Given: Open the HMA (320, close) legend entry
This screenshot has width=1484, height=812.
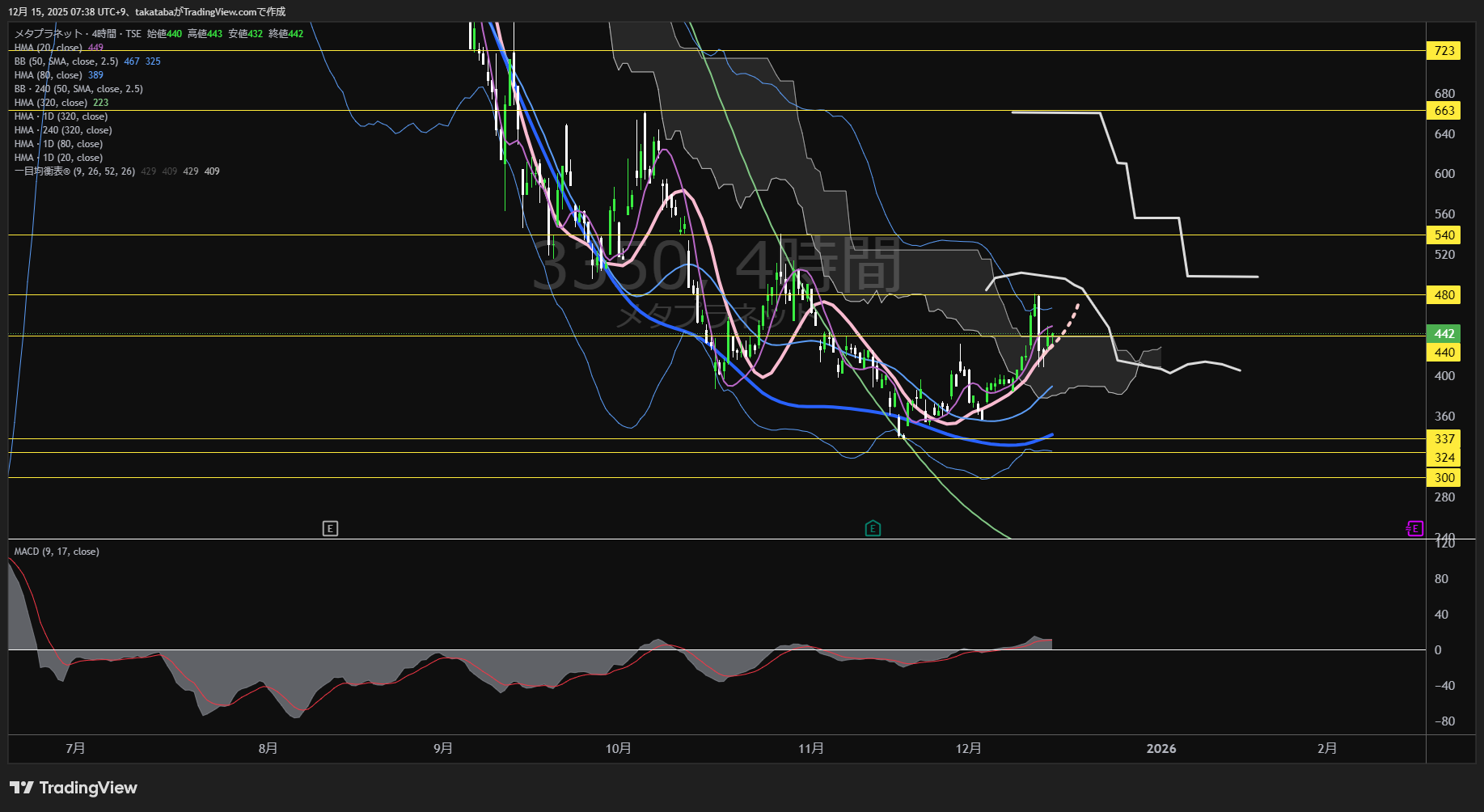Looking at the screenshot, I should (x=50, y=103).
